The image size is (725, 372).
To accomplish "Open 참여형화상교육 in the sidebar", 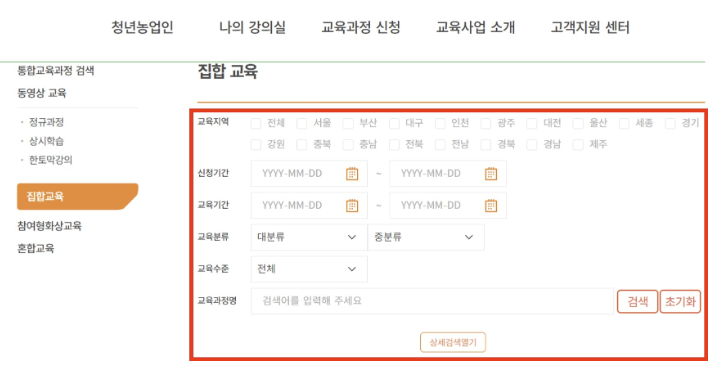I will click(x=49, y=226).
